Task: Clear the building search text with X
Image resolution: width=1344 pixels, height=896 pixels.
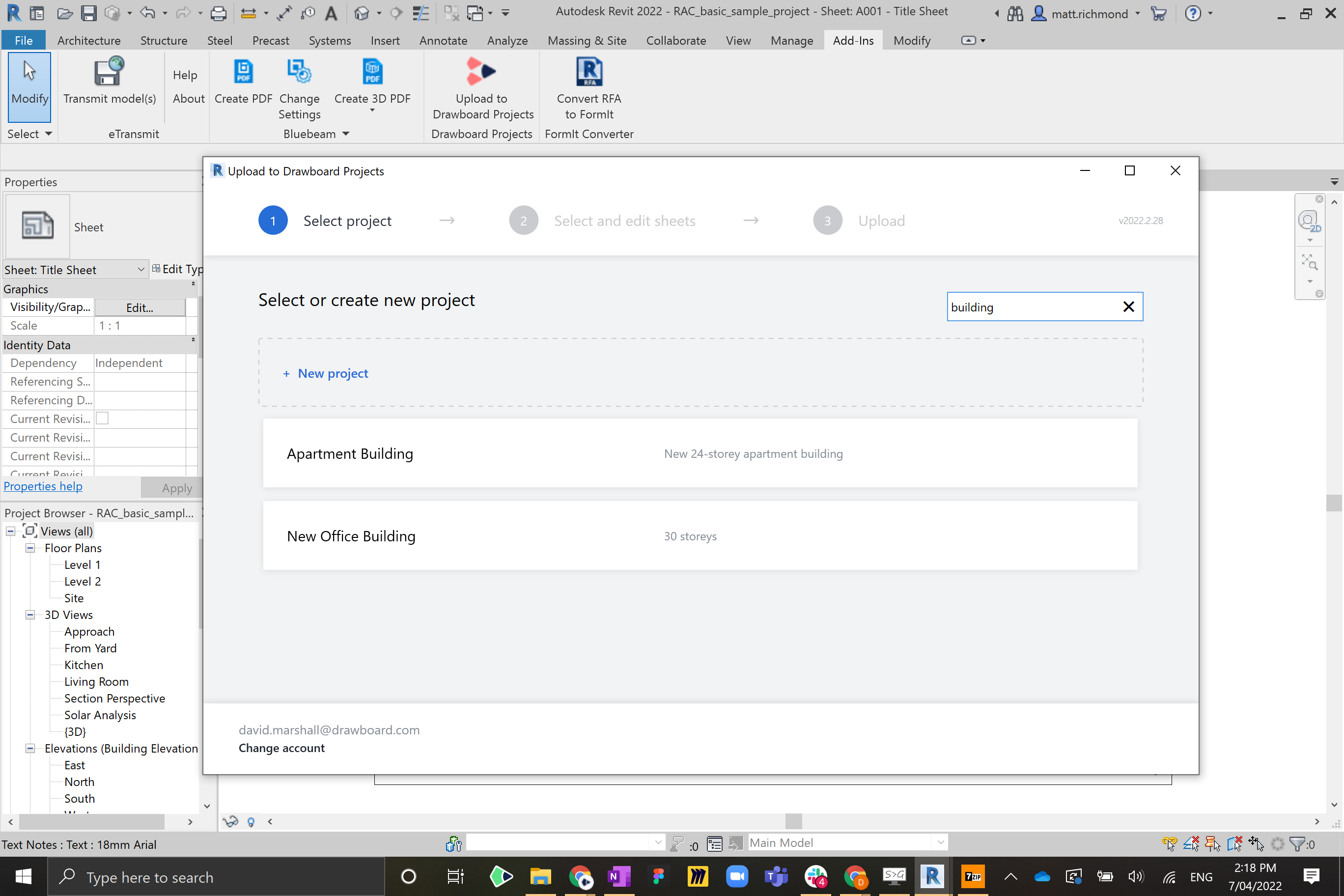Action: tap(1128, 307)
